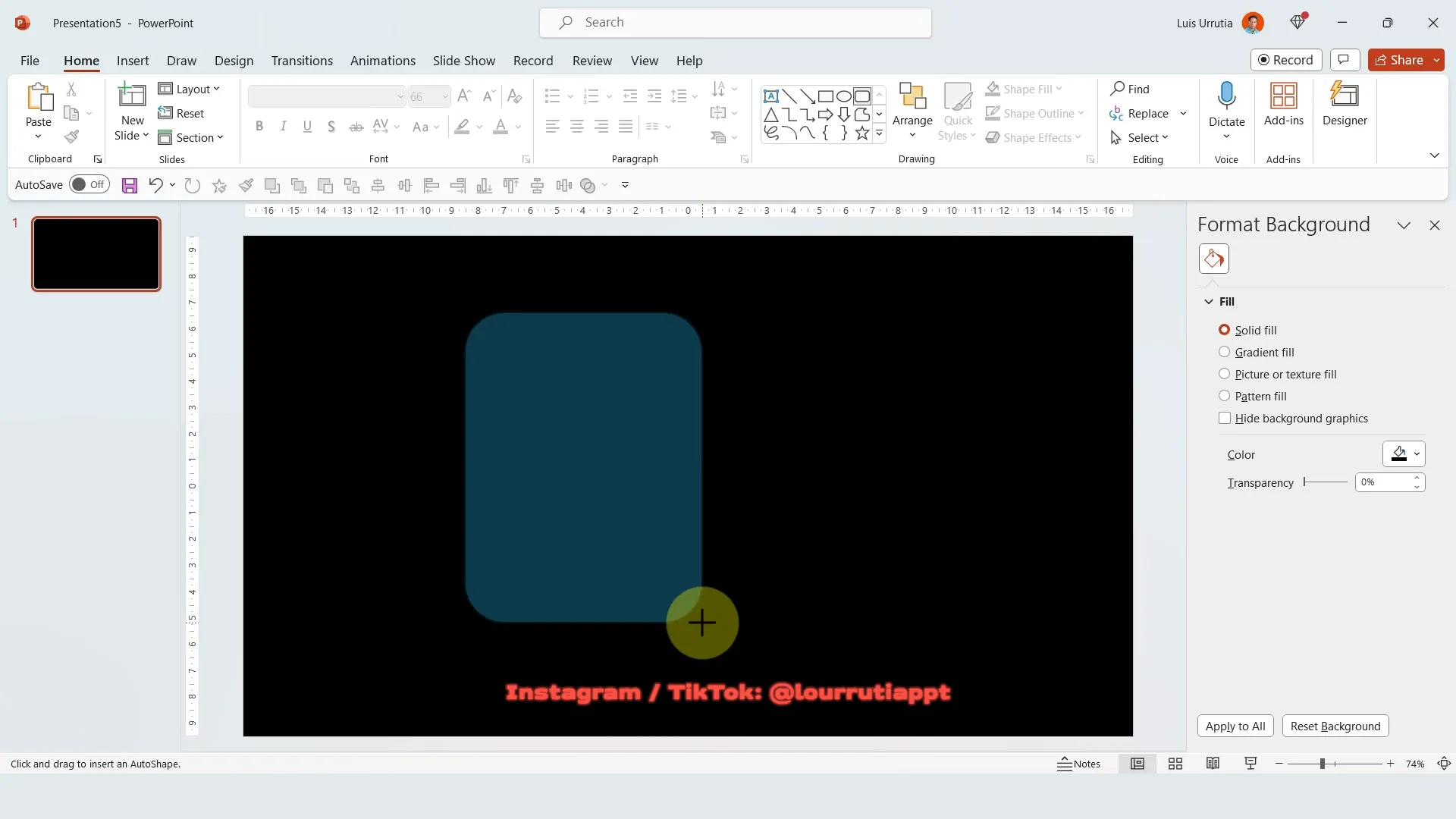Click the zoom slider in status bar

point(1334,764)
